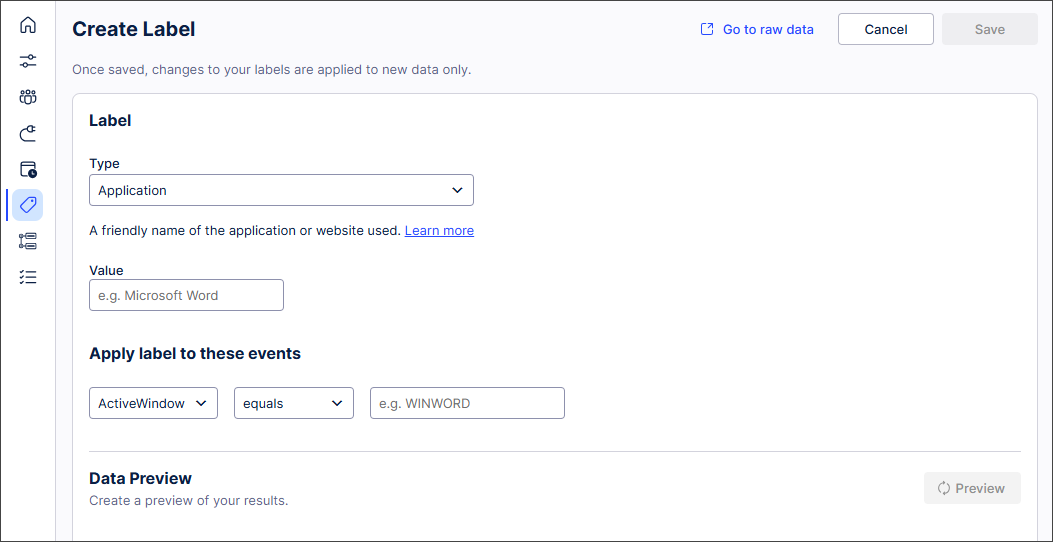1053x542 pixels.
Task: Click the checklist sidebar icon
Action: coord(28,277)
